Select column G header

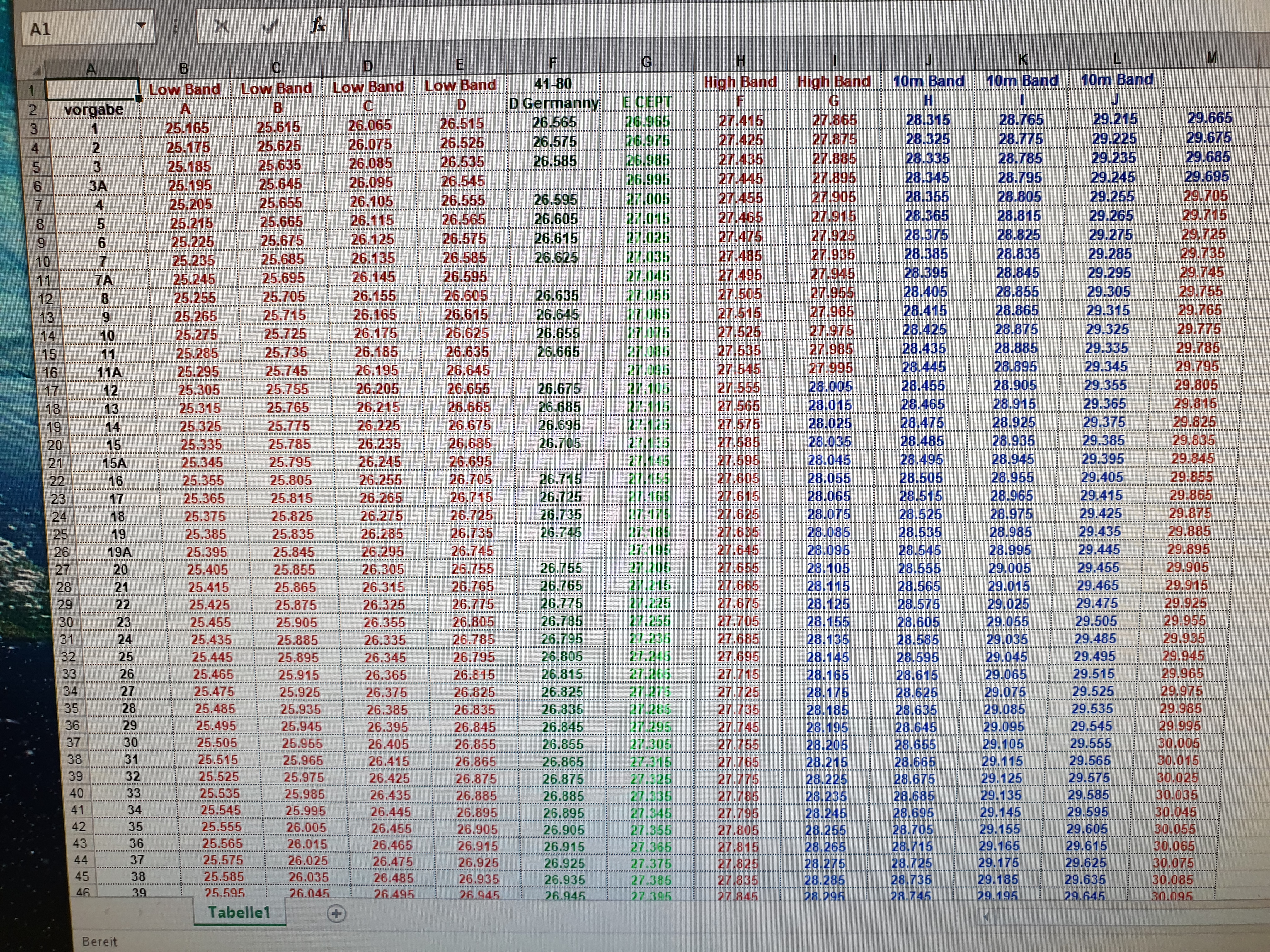click(646, 62)
